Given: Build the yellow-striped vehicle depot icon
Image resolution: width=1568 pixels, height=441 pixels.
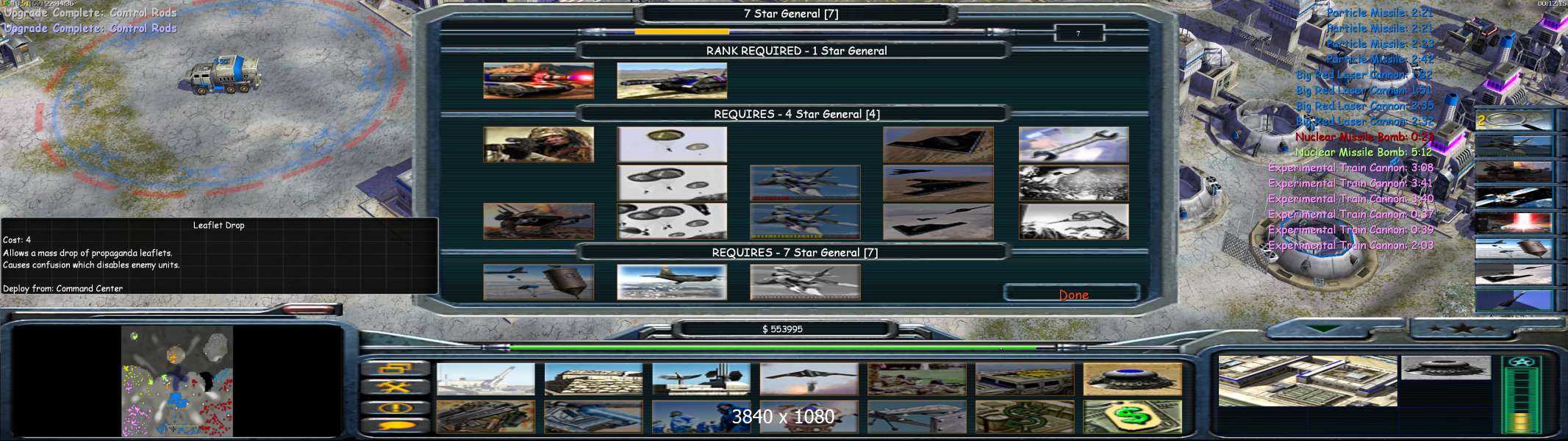Looking at the screenshot, I should coord(1025,379).
